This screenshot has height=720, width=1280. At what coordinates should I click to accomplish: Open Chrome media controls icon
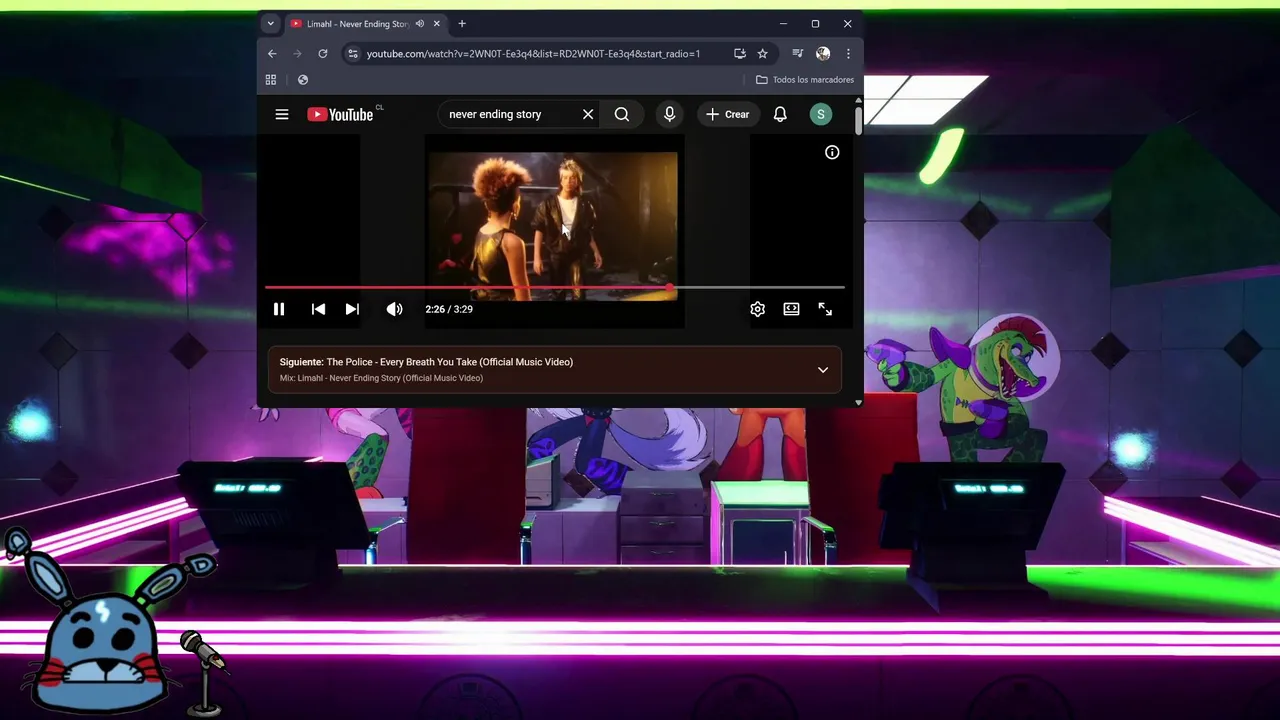[797, 54]
